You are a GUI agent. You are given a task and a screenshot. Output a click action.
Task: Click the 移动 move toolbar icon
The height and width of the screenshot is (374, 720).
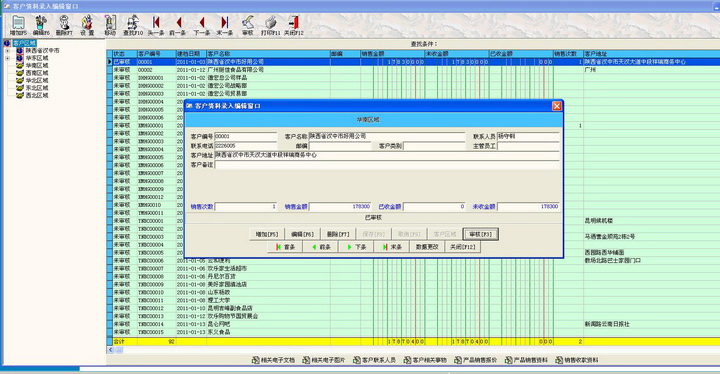tap(110, 25)
